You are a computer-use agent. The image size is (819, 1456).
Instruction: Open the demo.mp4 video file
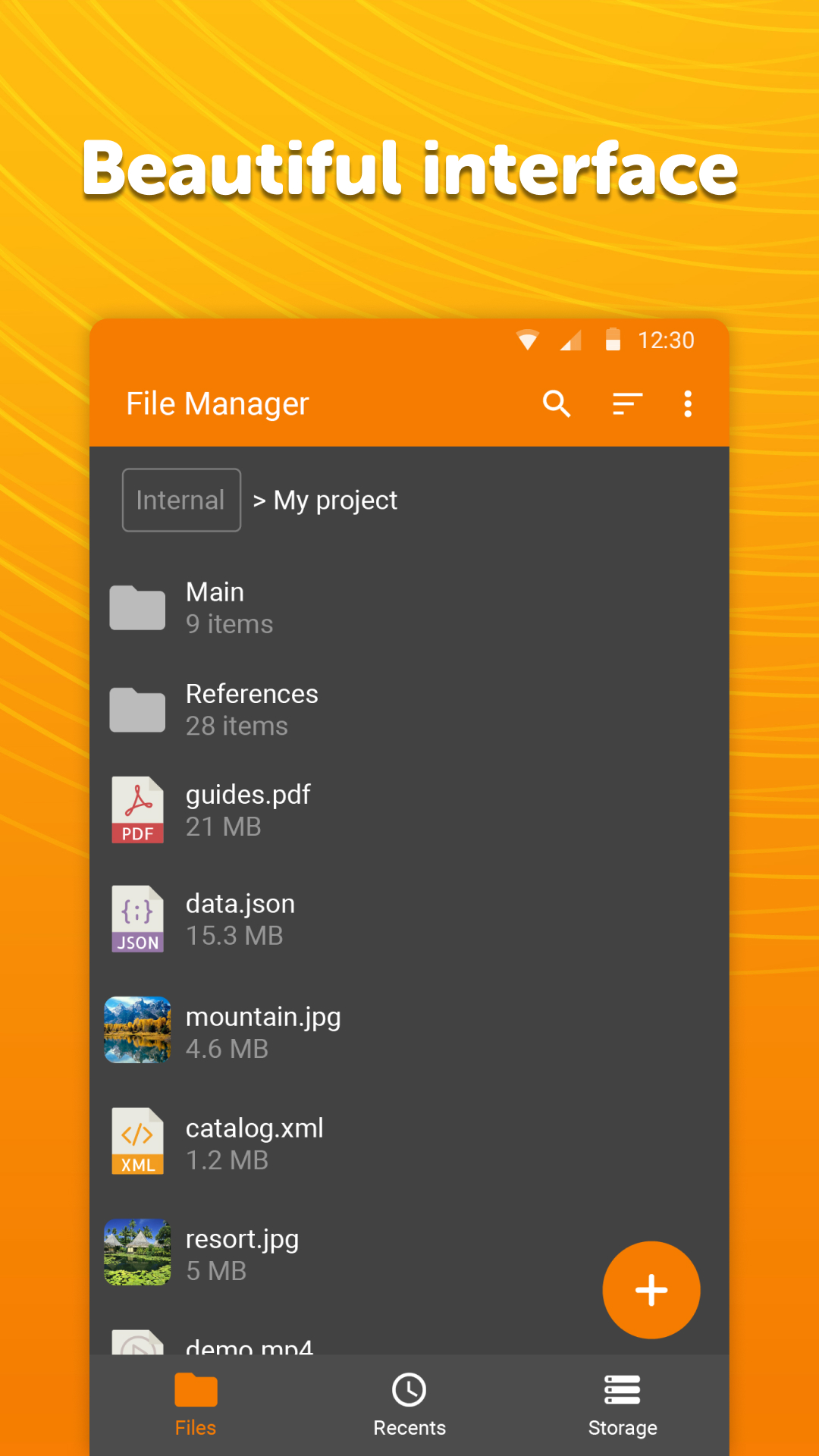pyautogui.click(x=249, y=1345)
